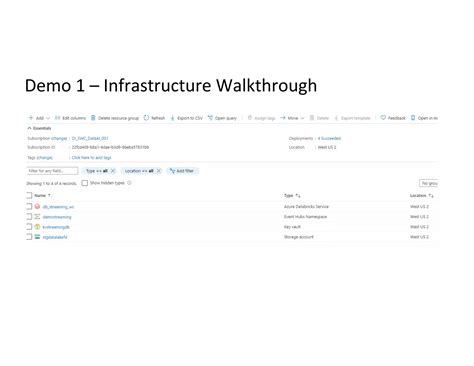474x366 pixels.
Task: Open the No grouping dropdown
Action: pos(429,183)
